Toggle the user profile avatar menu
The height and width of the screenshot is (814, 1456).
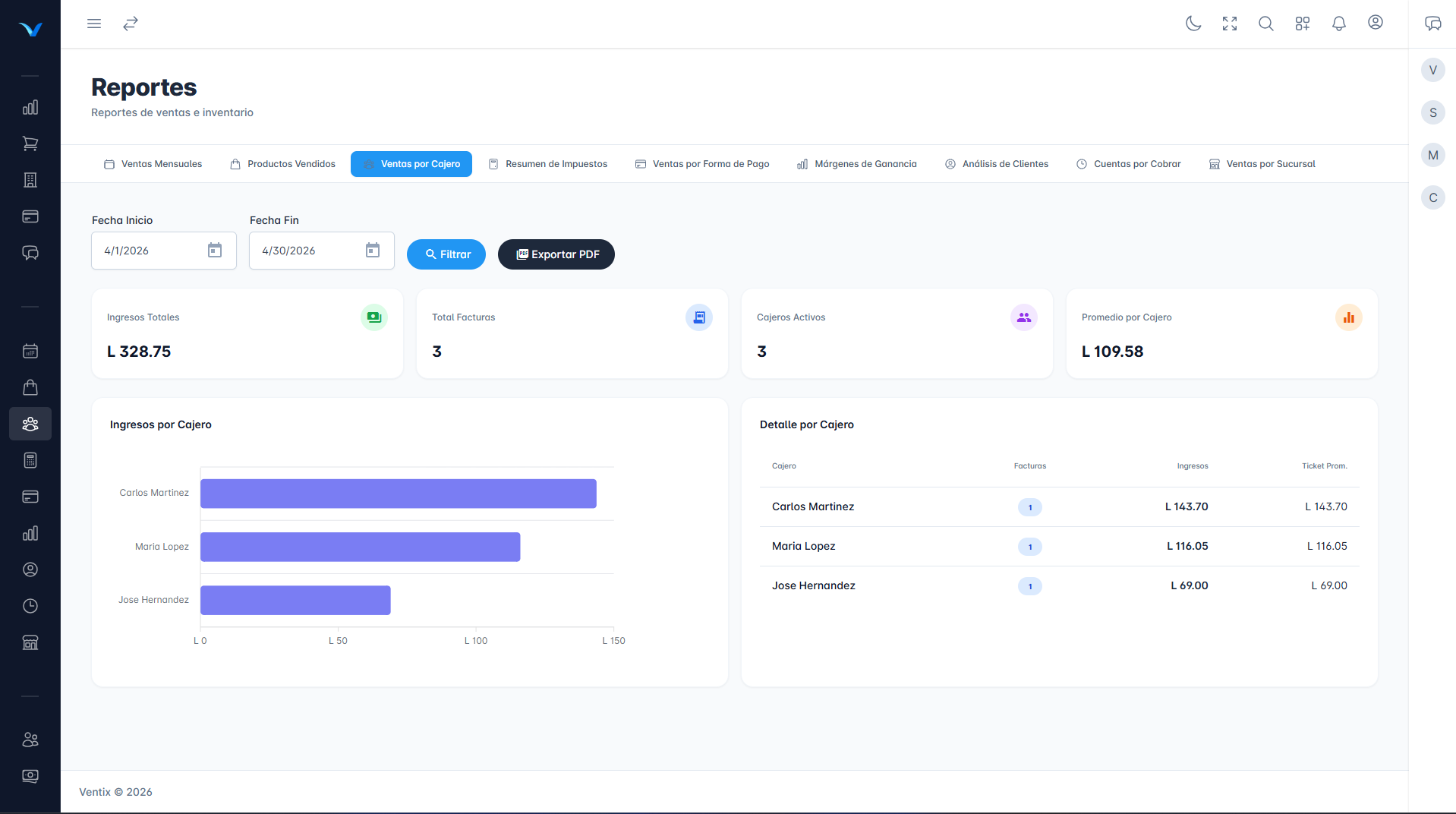point(1376,24)
